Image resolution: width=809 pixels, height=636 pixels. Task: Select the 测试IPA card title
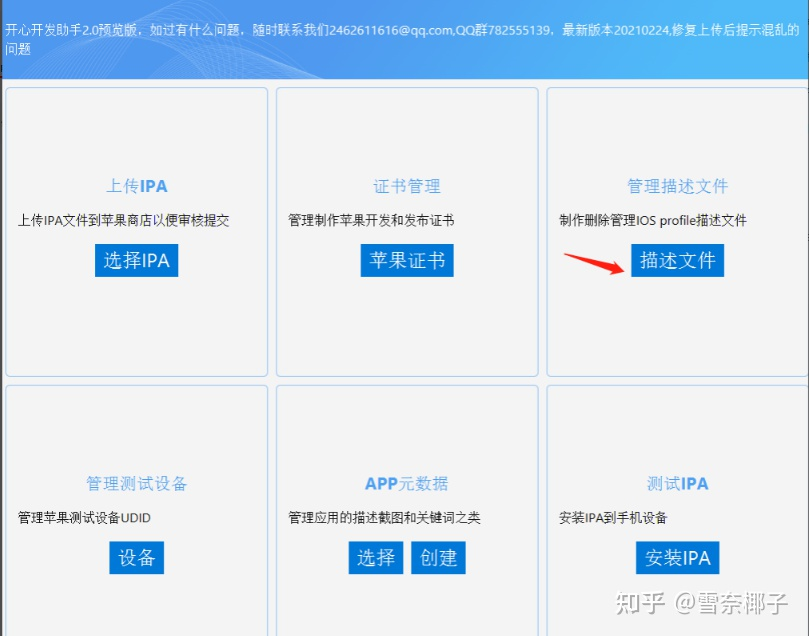[x=677, y=483]
